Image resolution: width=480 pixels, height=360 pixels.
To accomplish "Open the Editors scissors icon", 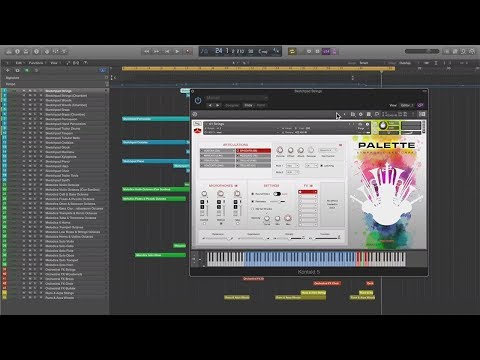I will pyautogui.click(x=64, y=52).
